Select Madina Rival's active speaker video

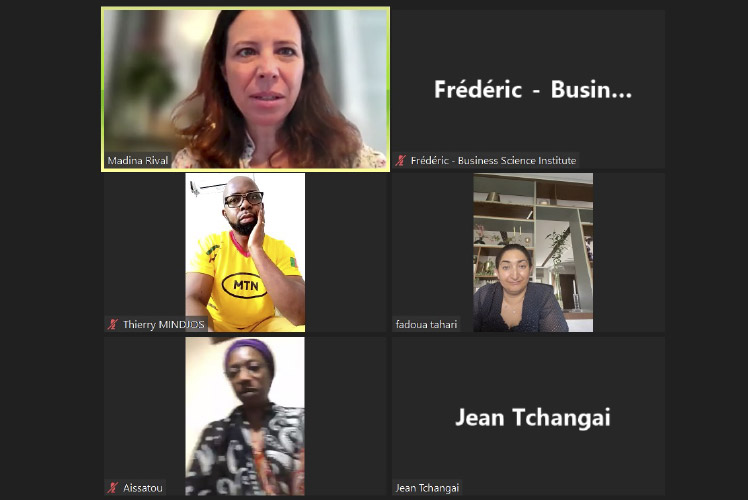pyautogui.click(x=245, y=89)
